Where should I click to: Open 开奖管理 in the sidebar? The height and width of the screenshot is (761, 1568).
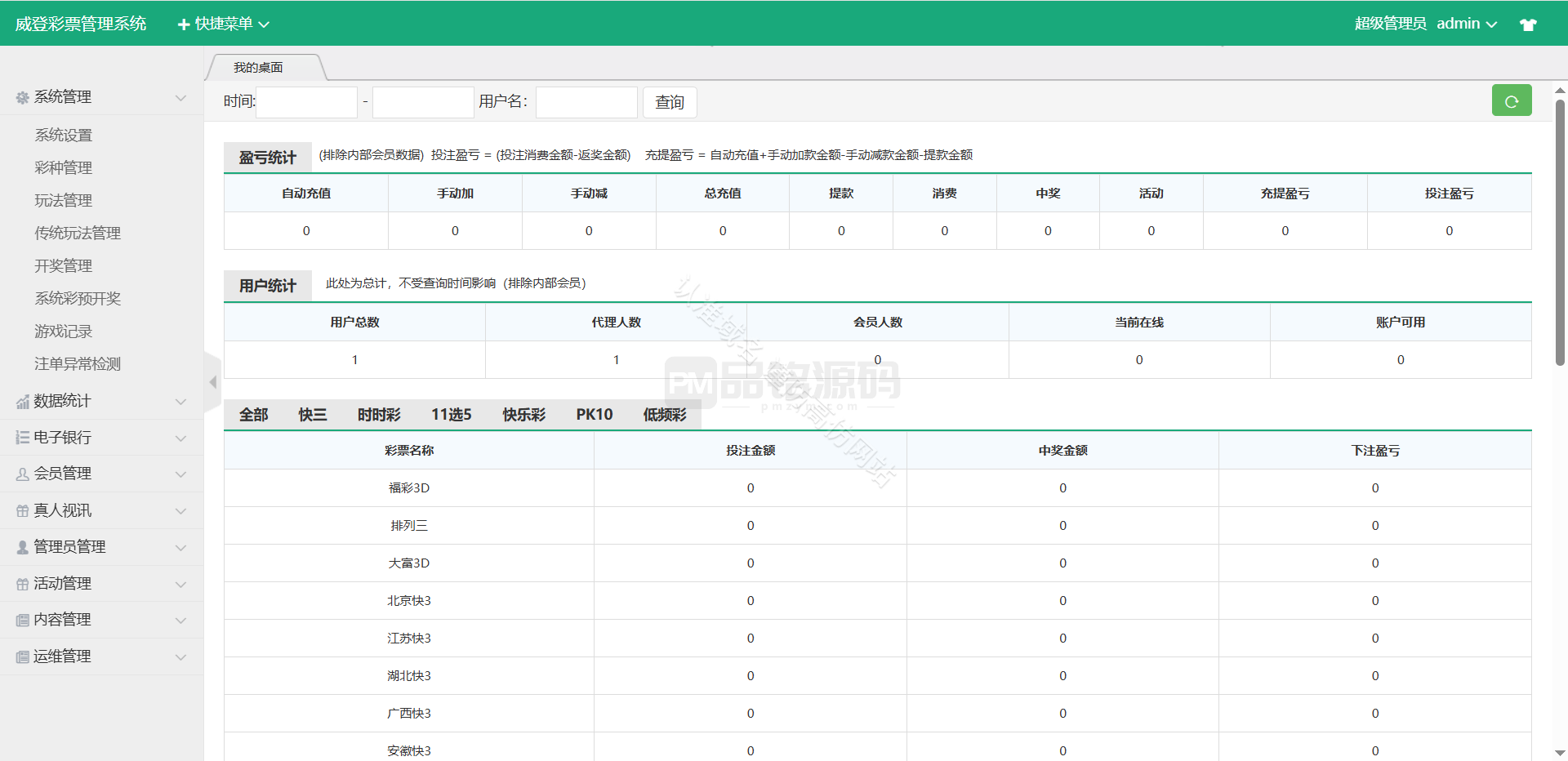pyautogui.click(x=64, y=266)
